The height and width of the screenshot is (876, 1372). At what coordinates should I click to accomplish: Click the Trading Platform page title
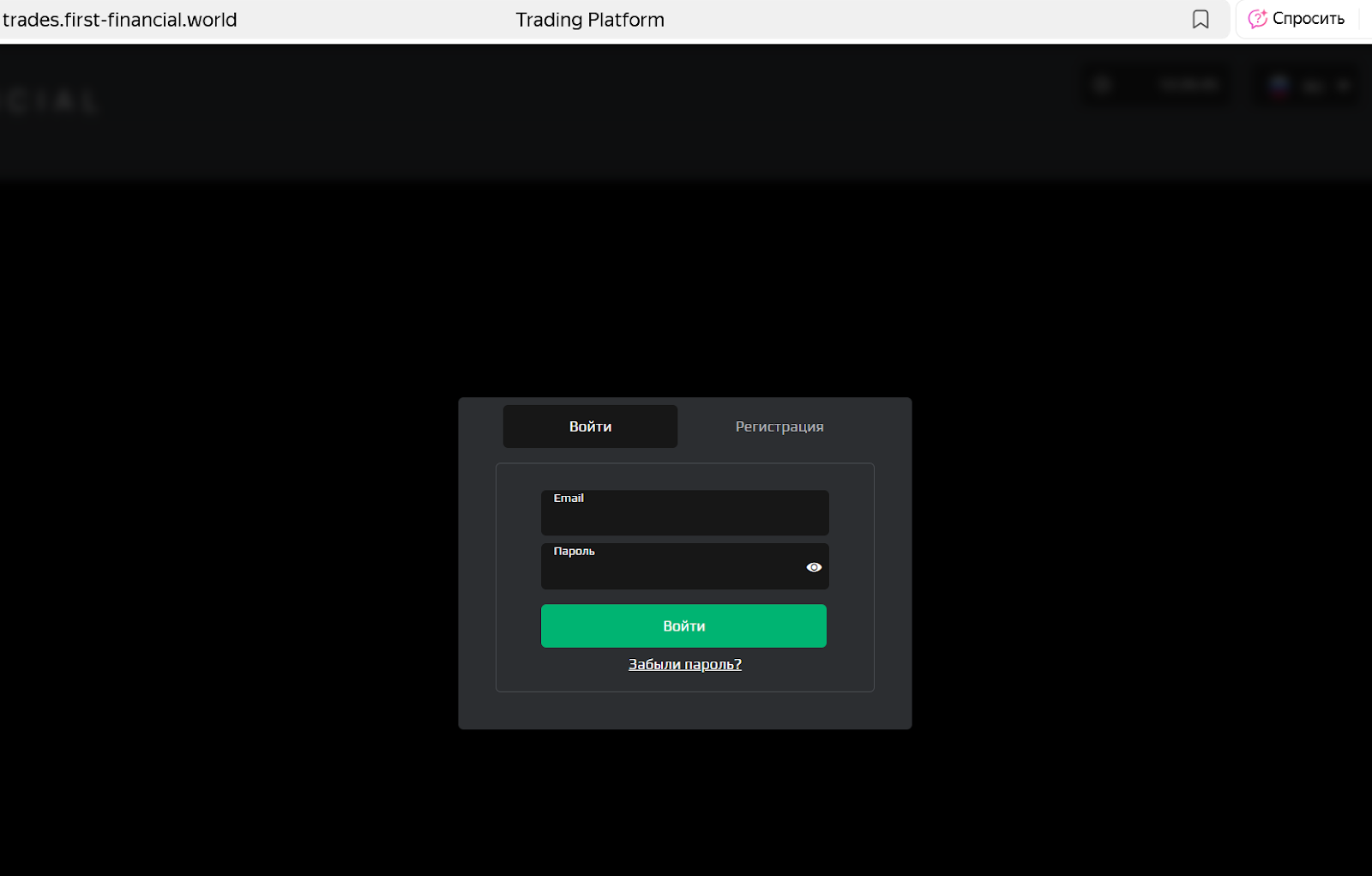pos(590,20)
